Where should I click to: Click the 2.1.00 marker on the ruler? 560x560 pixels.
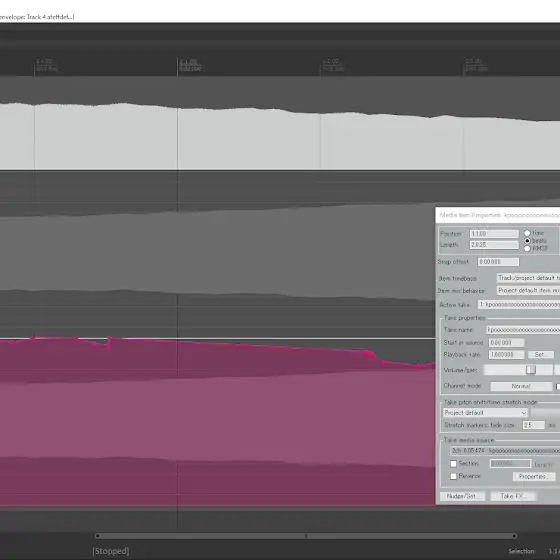click(x=188, y=62)
